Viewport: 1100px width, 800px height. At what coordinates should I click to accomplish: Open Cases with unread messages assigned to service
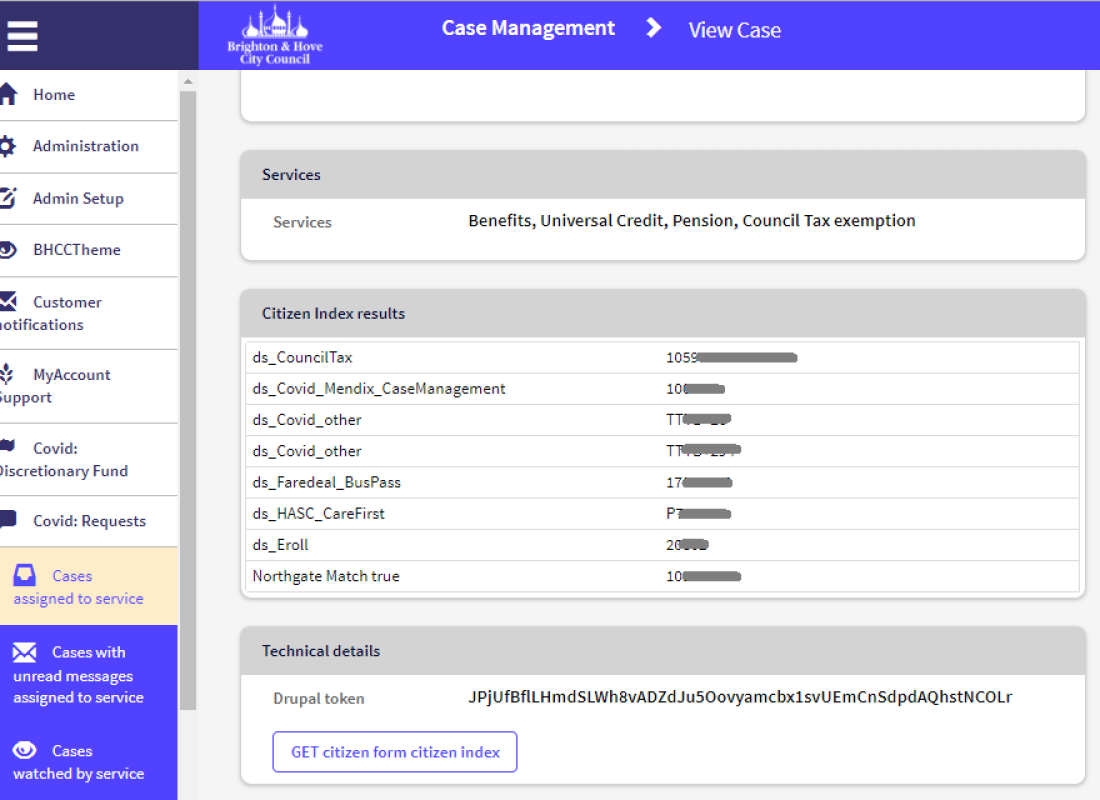[88, 674]
